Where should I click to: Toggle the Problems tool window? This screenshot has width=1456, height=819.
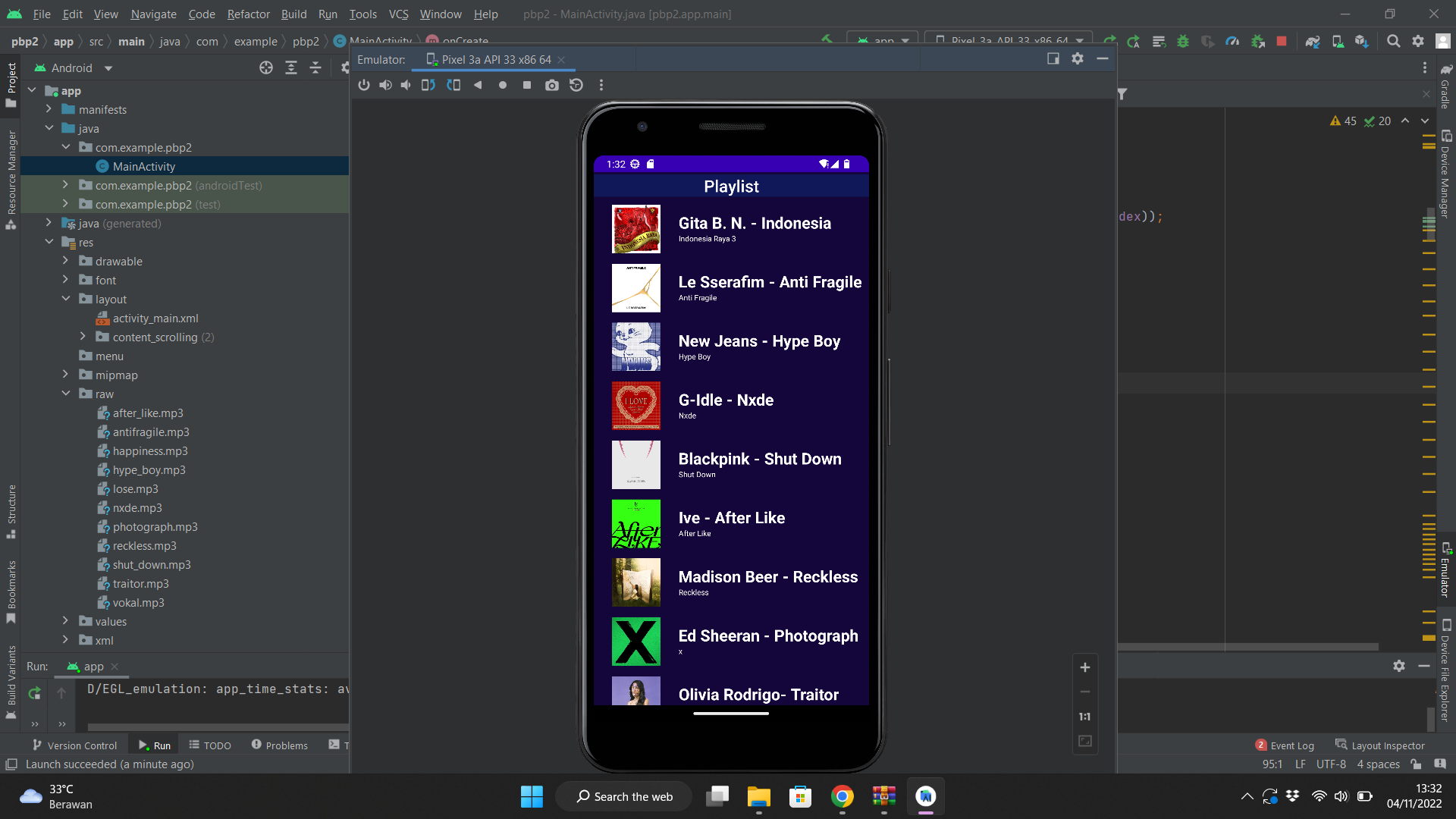click(279, 745)
